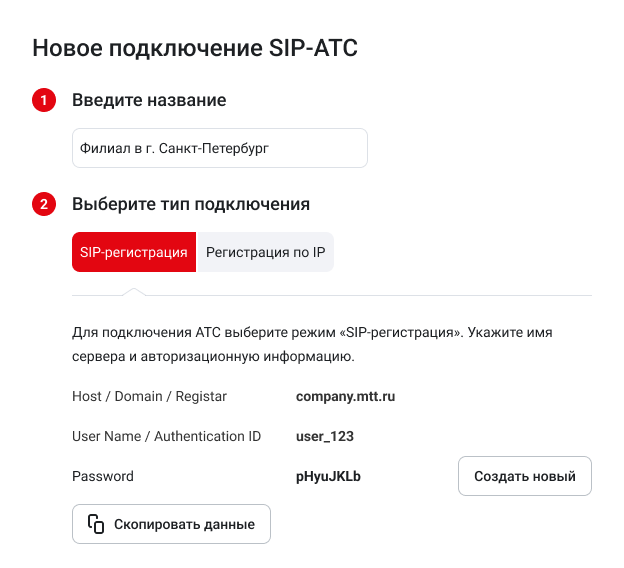
Task: Click the SIP-регистрация instruction paragraph
Action: tap(312, 343)
